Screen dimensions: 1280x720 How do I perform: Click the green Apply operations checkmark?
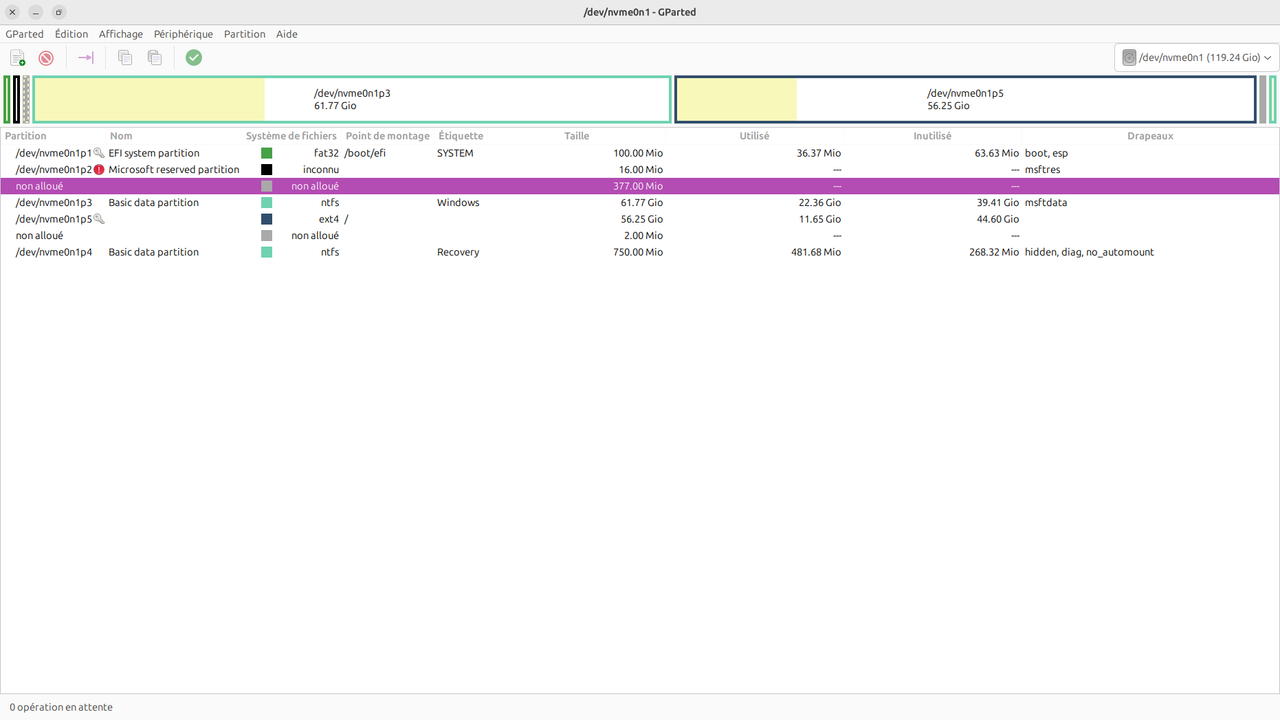point(194,58)
